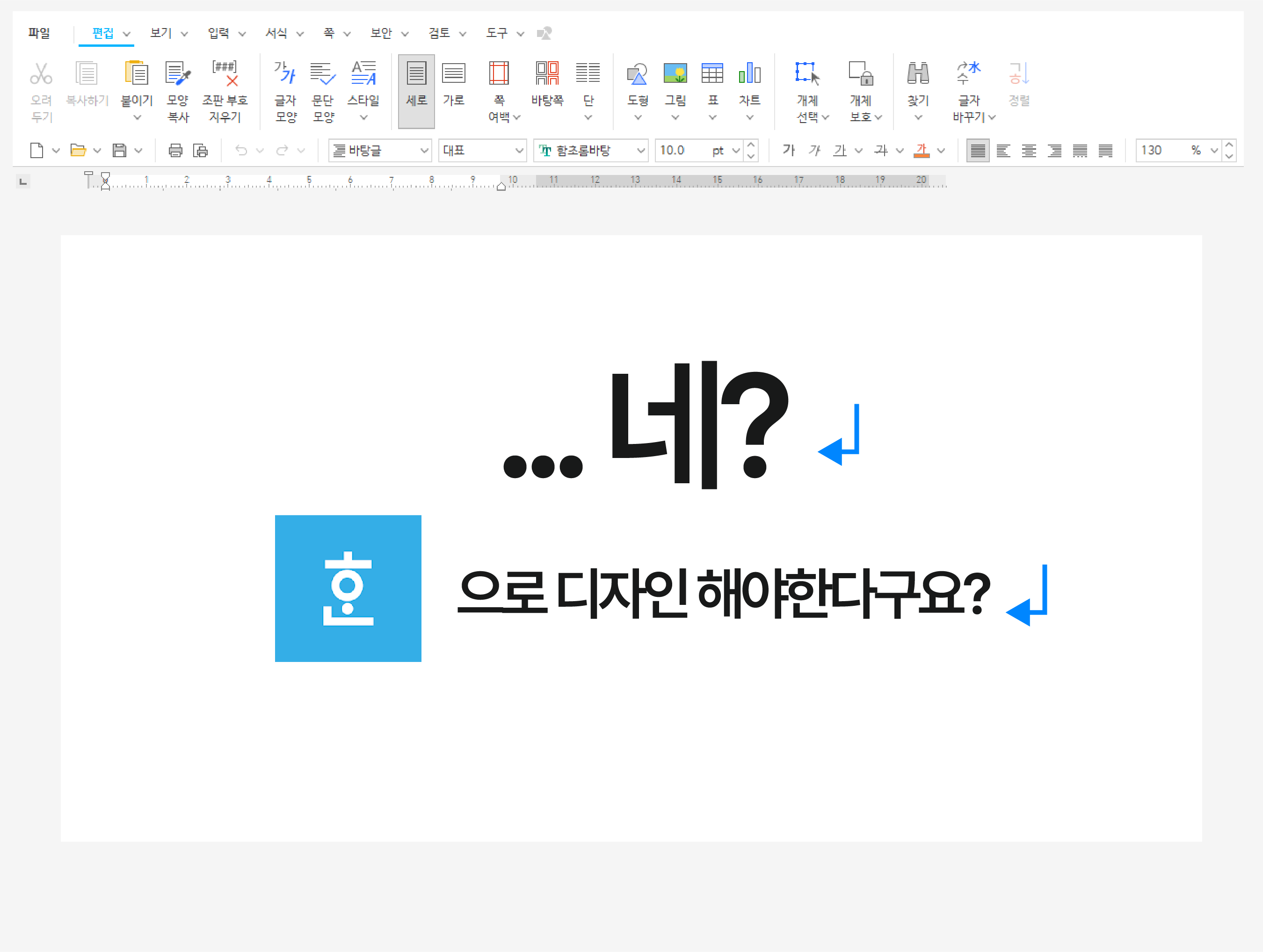The height and width of the screenshot is (952, 1263).
Task: Open the 130 % line spacing dropdown
Action: tap(1214, 151)
